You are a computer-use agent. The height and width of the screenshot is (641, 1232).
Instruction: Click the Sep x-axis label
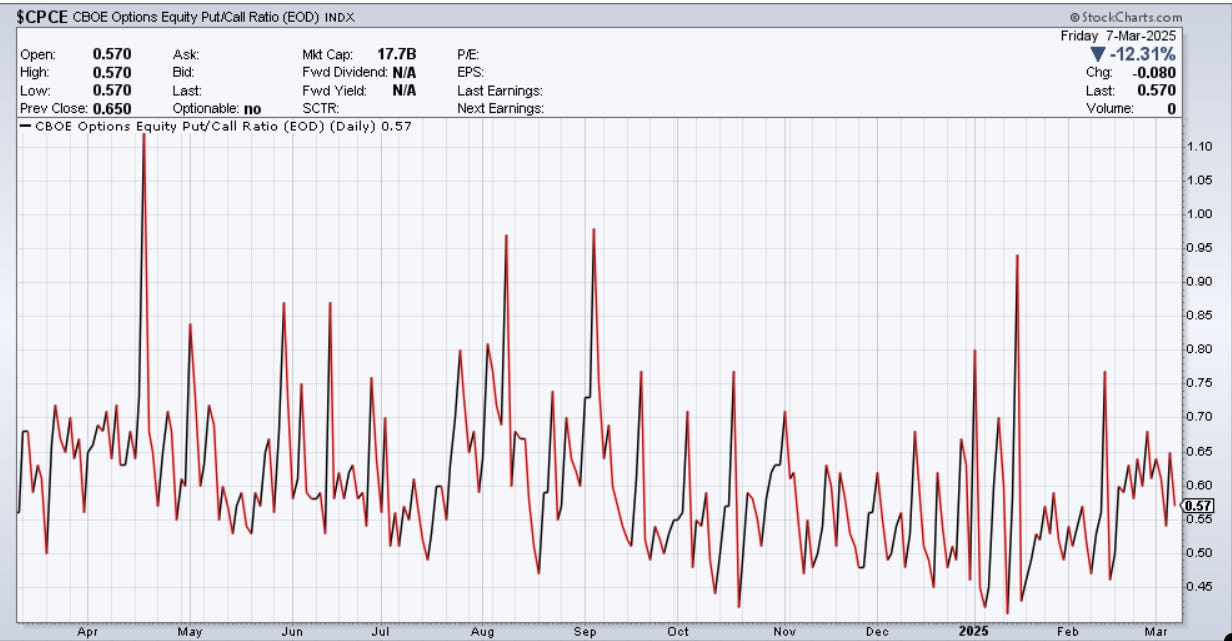click(x=586, y=632)
